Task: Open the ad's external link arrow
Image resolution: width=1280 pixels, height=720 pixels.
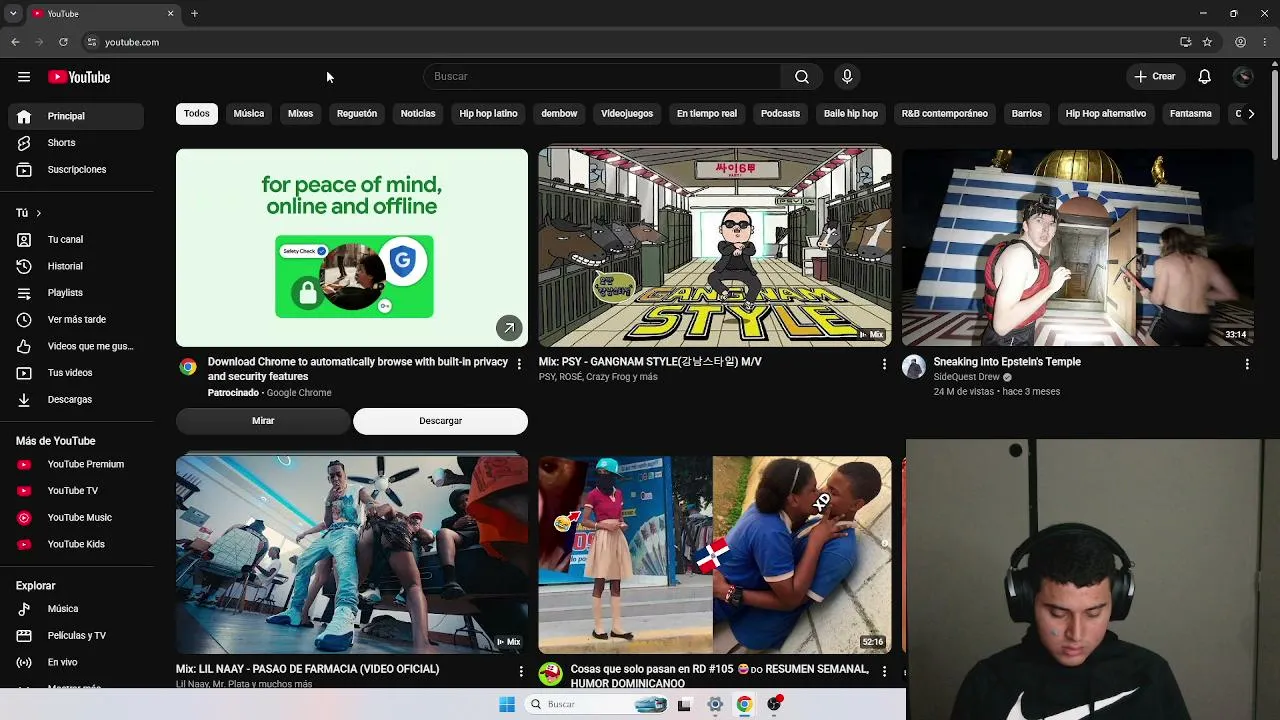Action: [509, 328]
